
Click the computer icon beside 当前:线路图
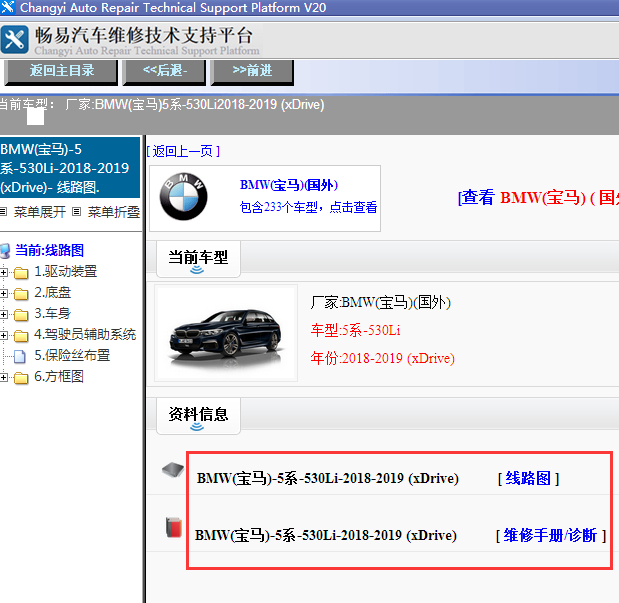[5, 250]
